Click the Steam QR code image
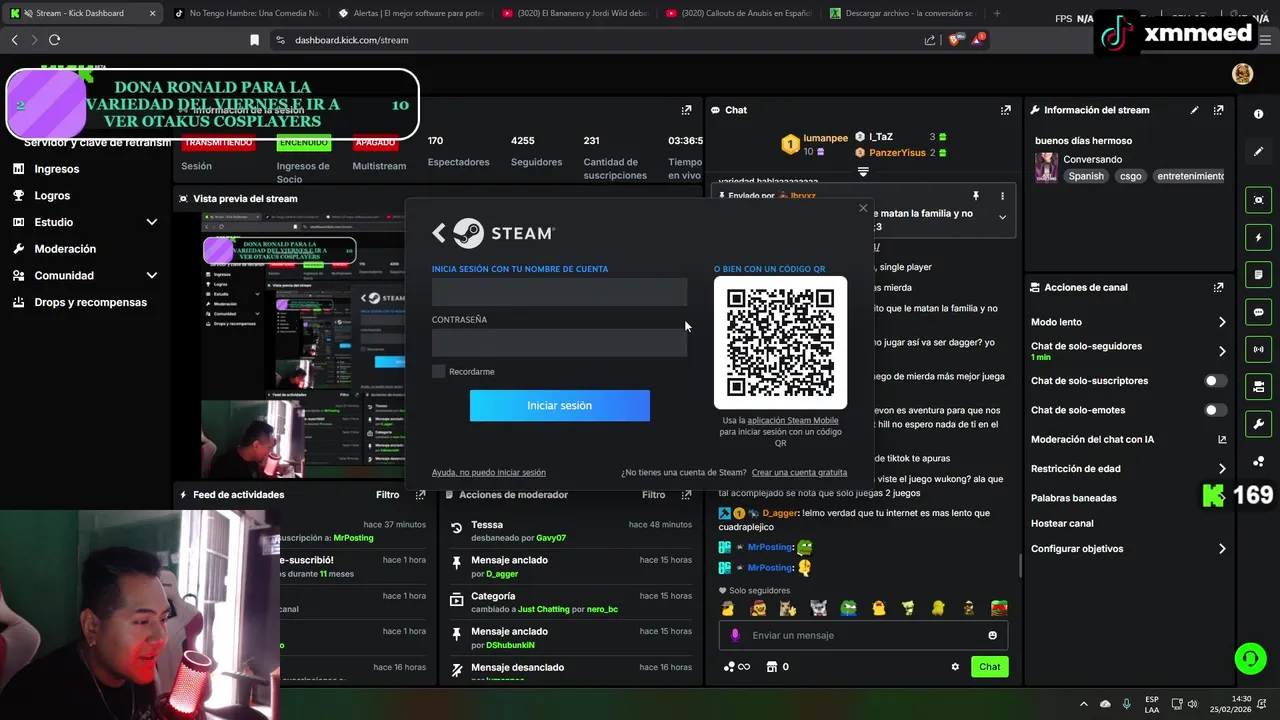The width and height of the screenshot is (1280, 720). point(780,343)
